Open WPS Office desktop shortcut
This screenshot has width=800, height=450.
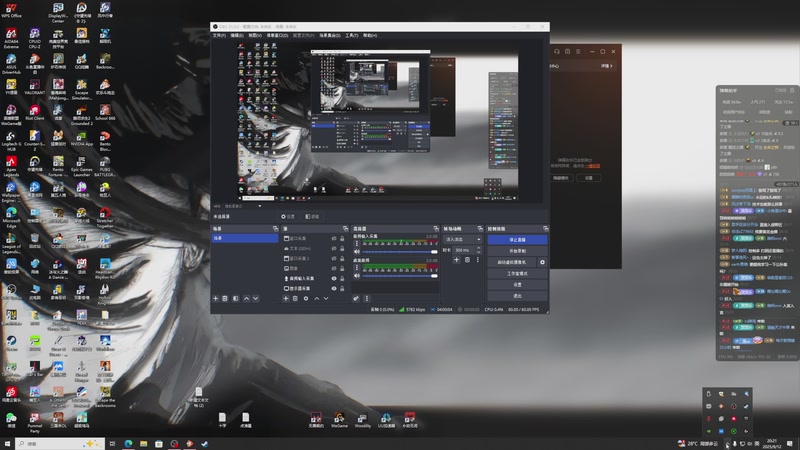pyautogui.click(x=11, y=10)
